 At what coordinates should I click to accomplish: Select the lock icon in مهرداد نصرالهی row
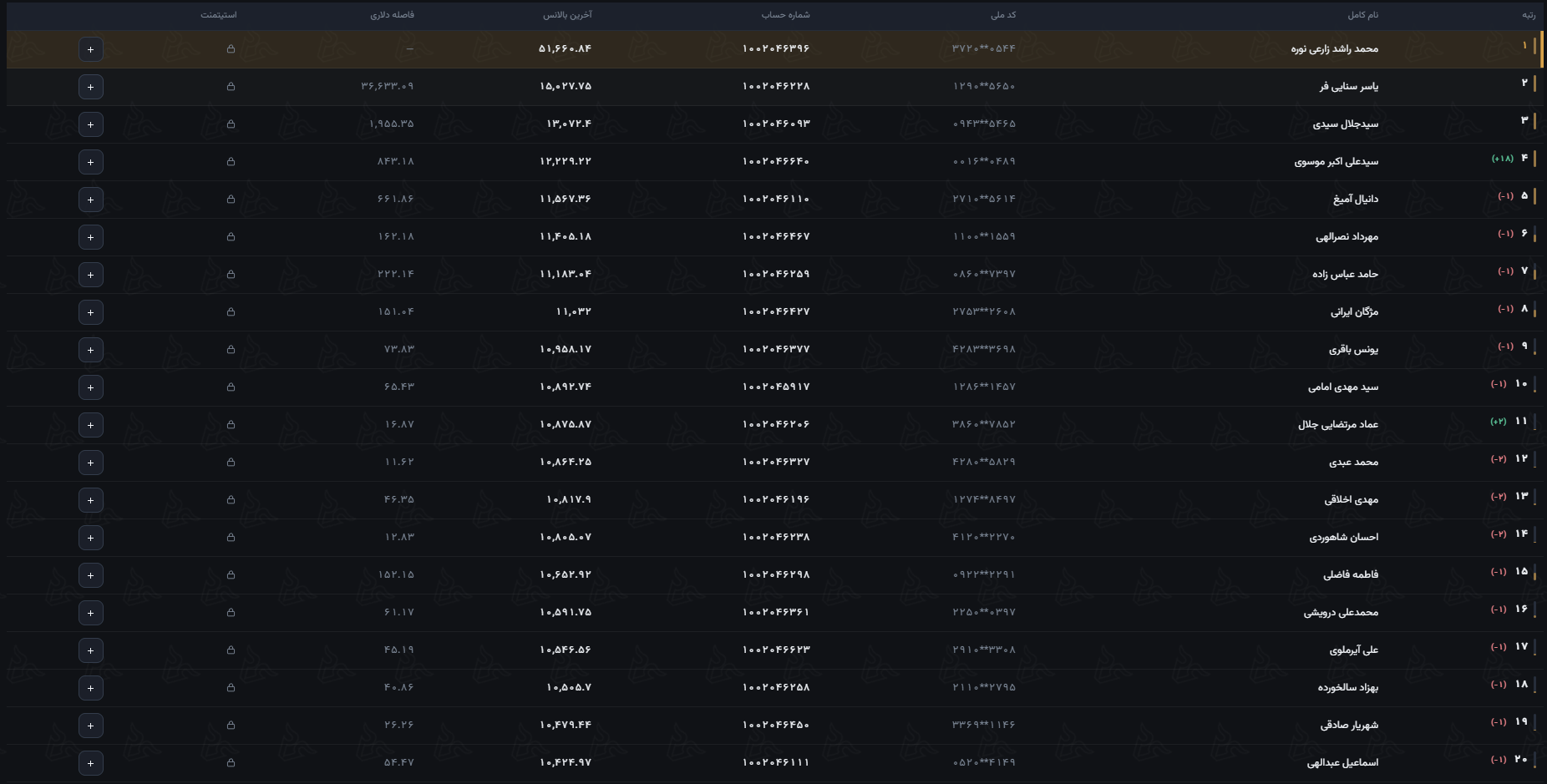click(231, 237)
